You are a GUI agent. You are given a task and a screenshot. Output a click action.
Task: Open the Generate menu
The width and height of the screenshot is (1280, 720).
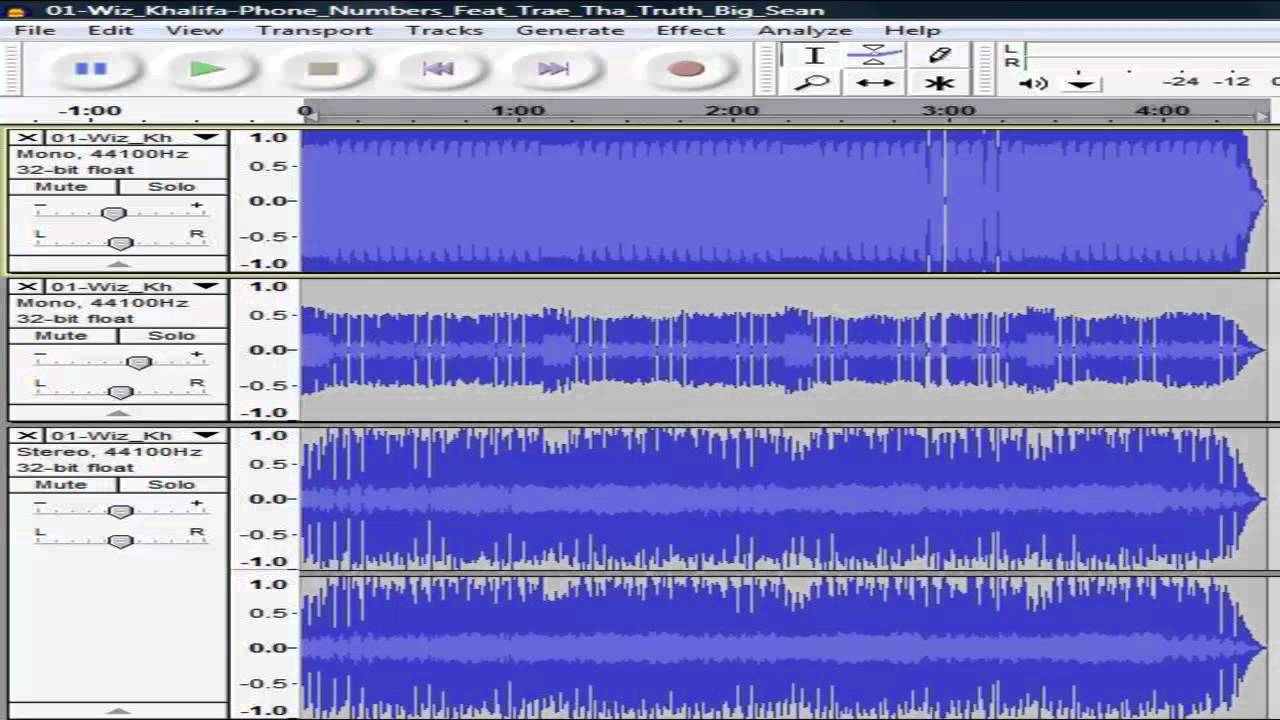click(571, 30)
